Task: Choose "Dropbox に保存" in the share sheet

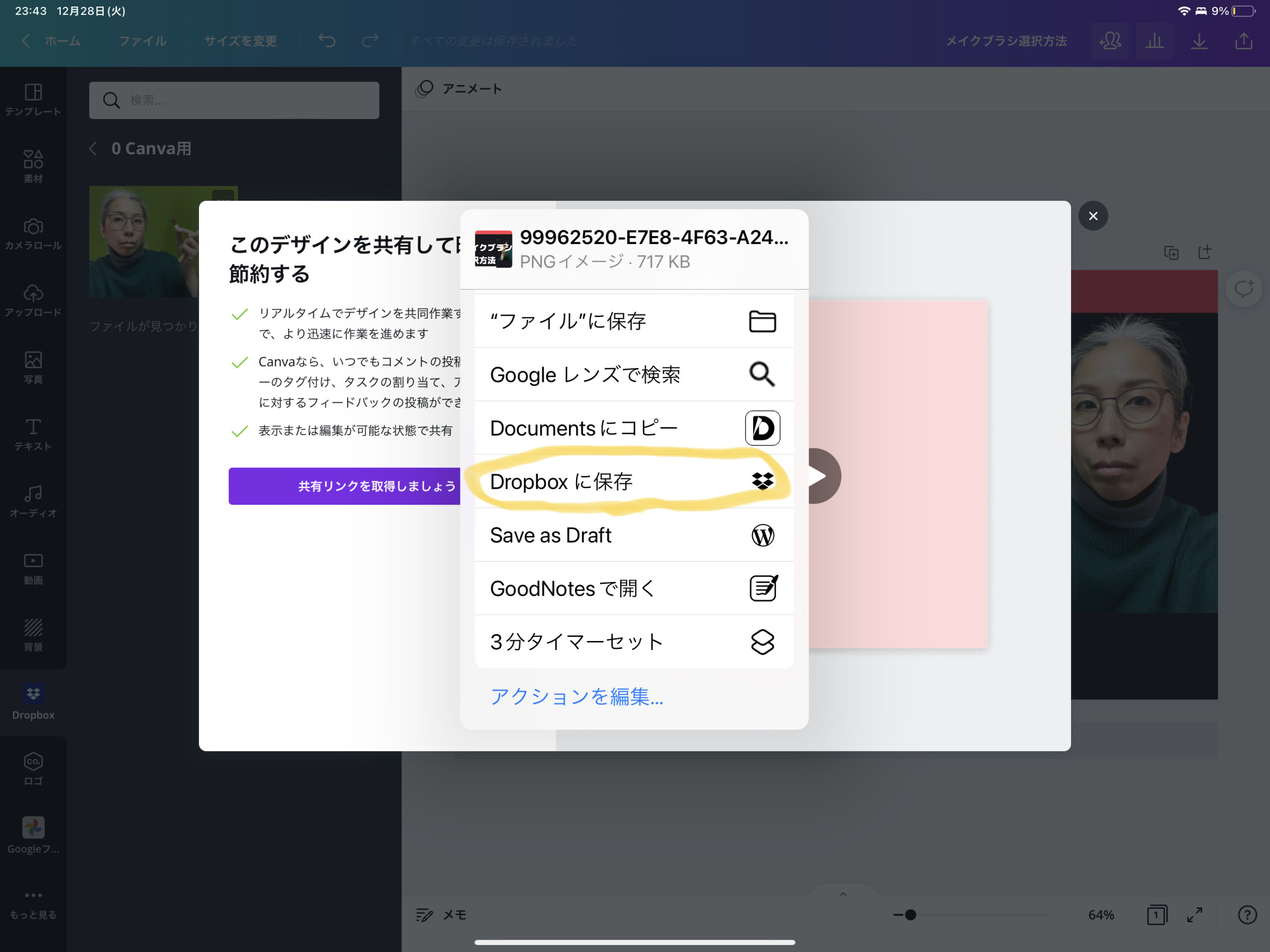Action: [x=634, y=481]
